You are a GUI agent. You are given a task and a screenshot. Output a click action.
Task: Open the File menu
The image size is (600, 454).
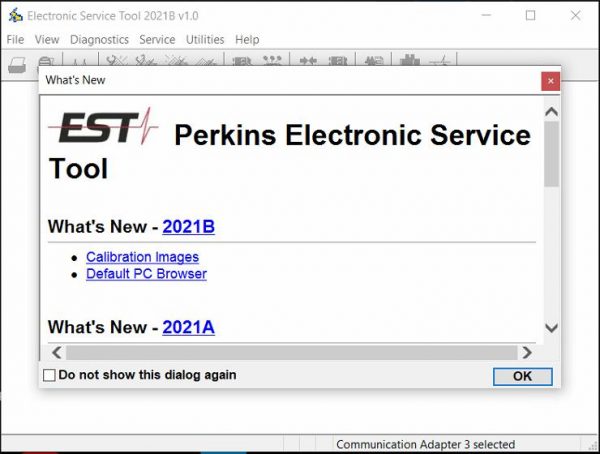click(15, 40)
